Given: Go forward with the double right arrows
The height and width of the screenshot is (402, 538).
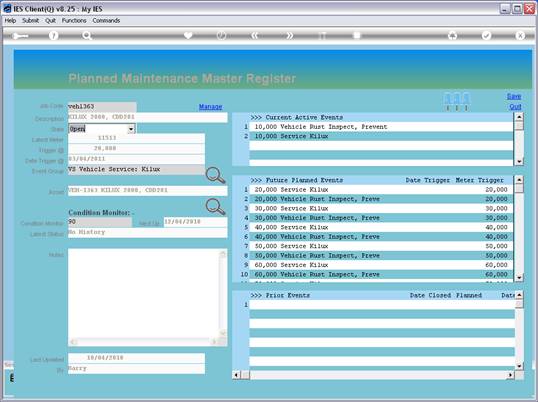Looking at the screenshot, I should (x=290, y=36).
